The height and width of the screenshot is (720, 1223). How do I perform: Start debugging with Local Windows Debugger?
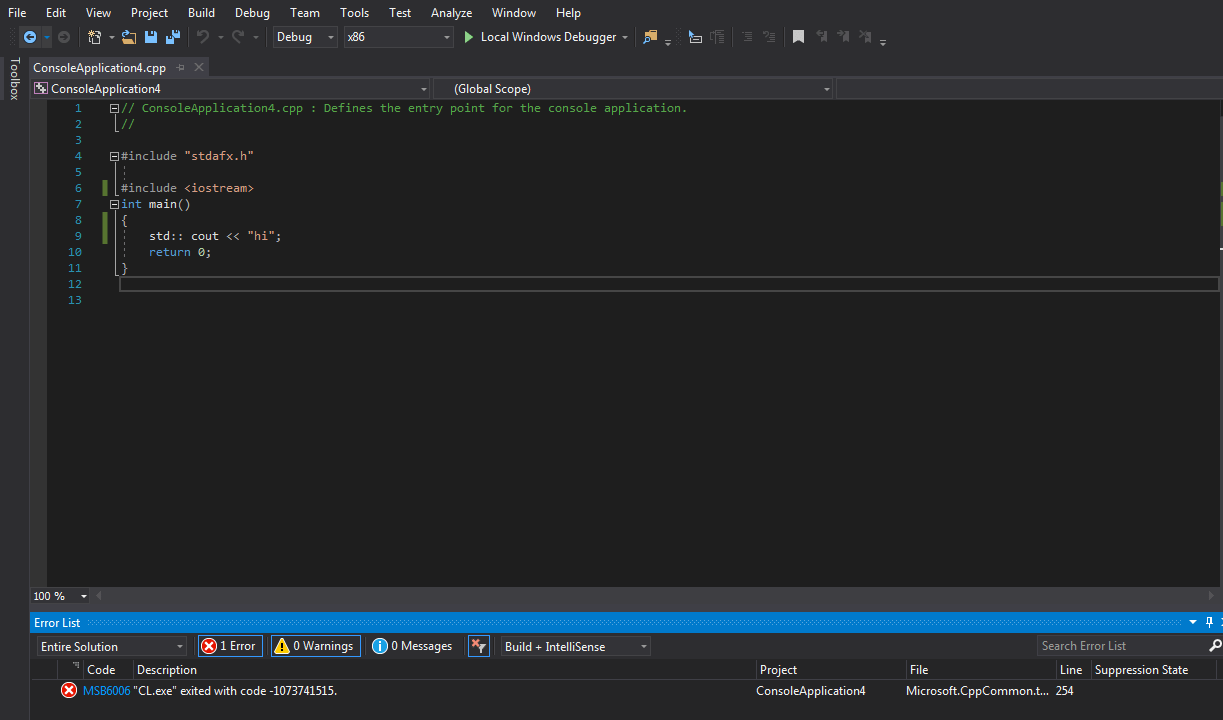click(540, 36)
